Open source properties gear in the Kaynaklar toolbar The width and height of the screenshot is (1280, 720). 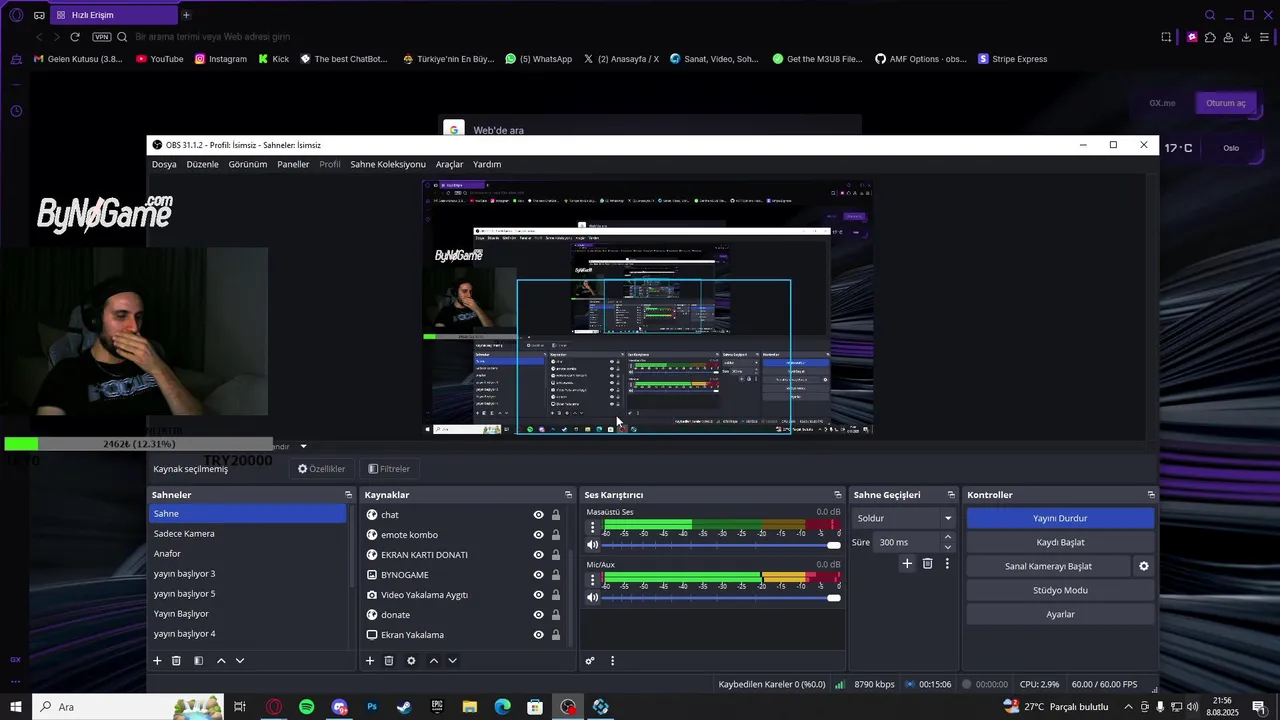pos(411,661)
